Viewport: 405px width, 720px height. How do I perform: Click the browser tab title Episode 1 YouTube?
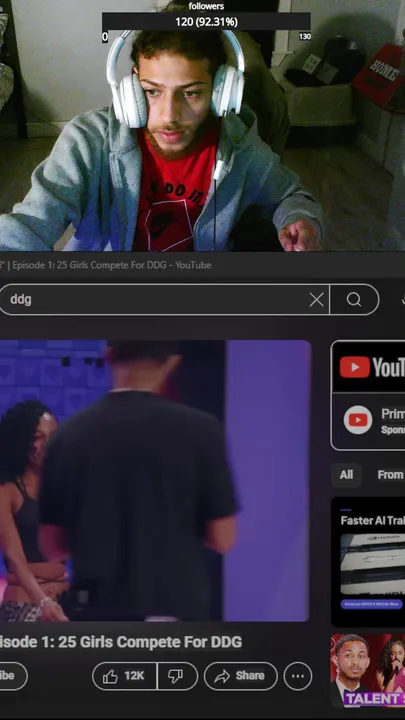click(106, 265)
